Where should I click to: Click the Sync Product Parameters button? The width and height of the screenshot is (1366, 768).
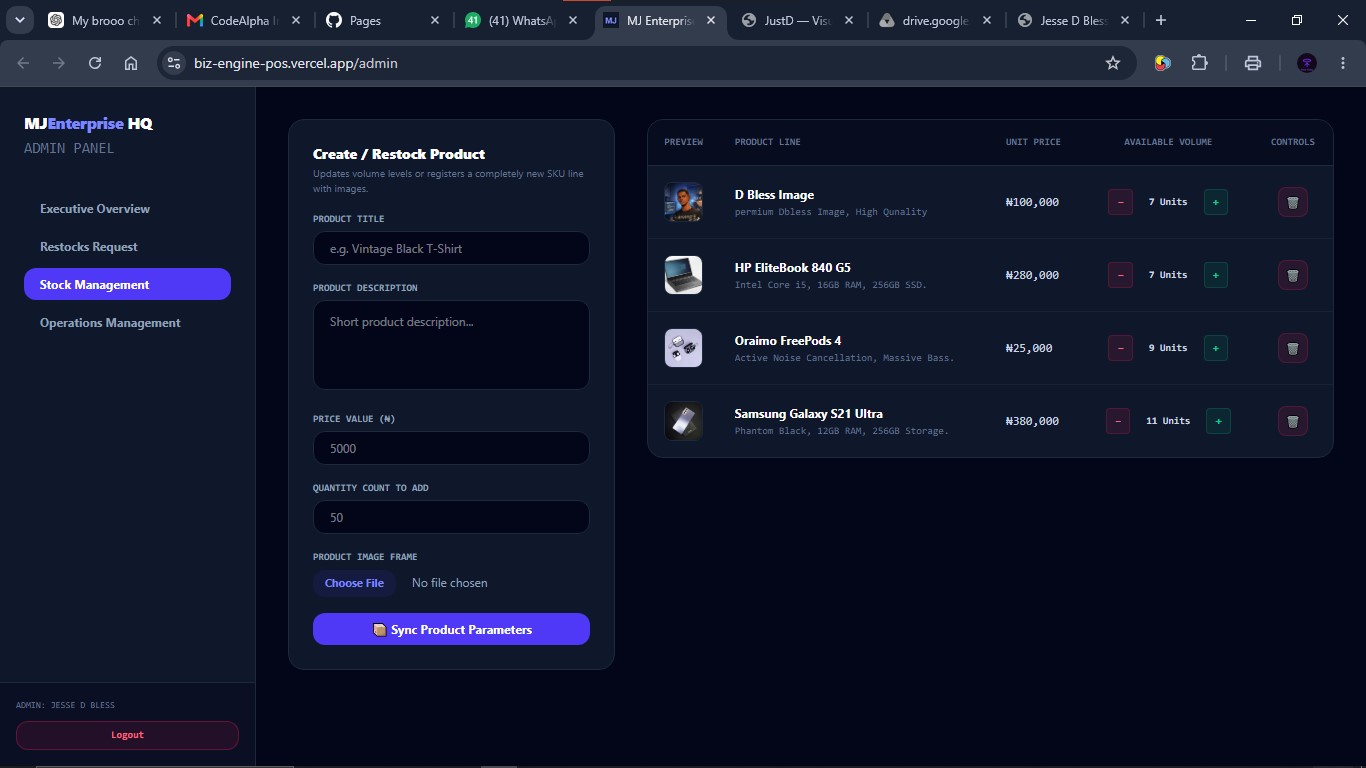point(451,629)
